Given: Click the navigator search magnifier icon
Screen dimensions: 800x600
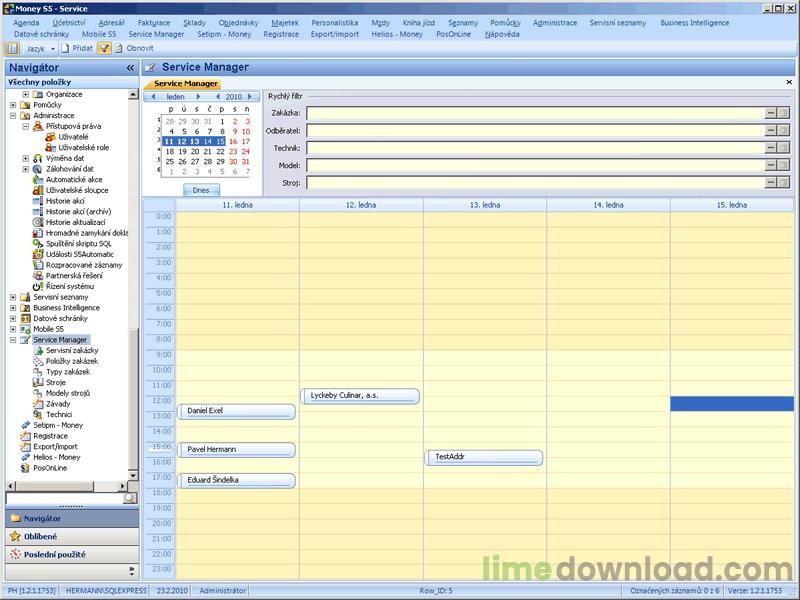Looking at the screenshot, I should click(x=131, y=498).
